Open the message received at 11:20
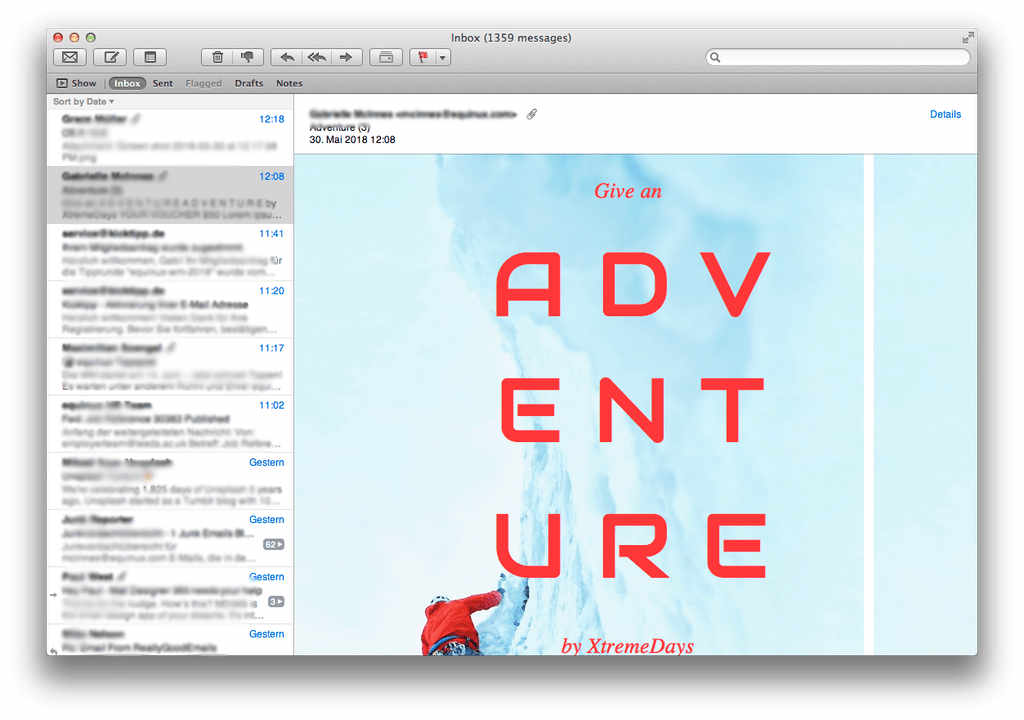 point(170,309)
